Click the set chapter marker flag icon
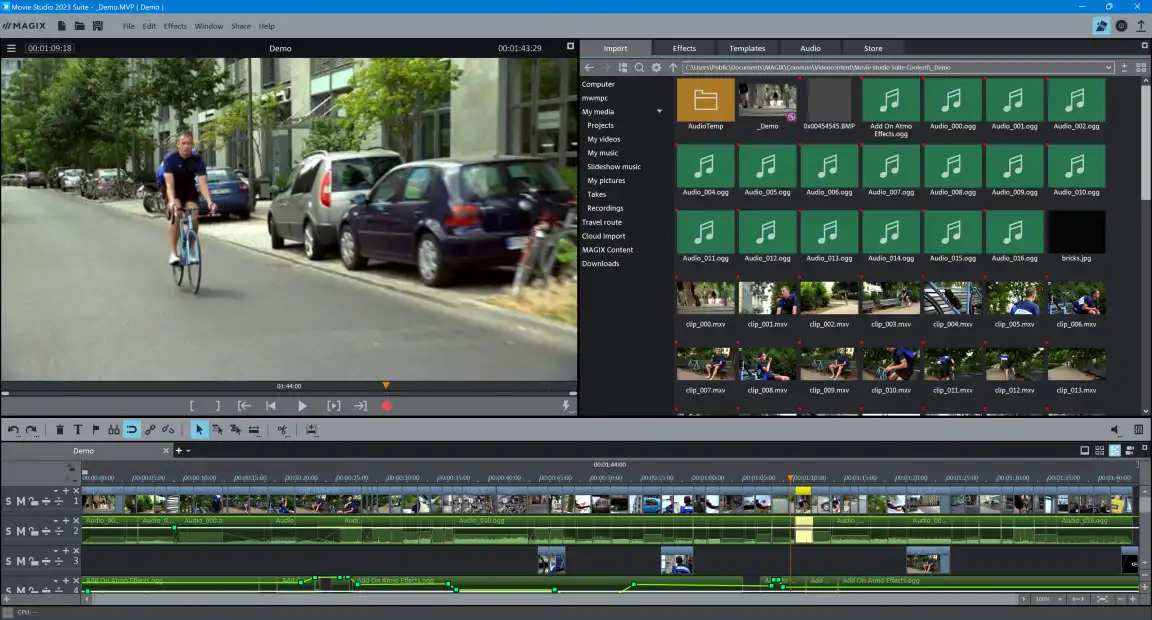Screen dimensions: 1152x620 click(96, 430)
